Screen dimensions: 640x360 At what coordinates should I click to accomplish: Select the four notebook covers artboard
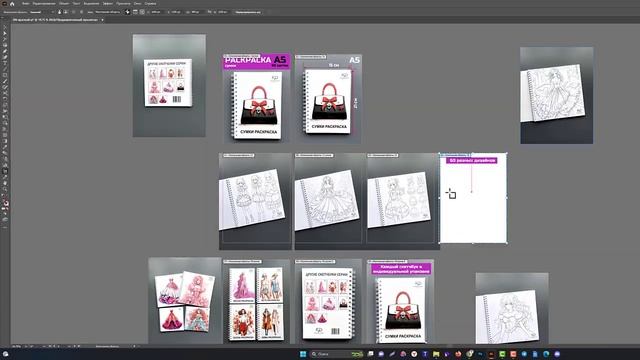[x=256, y=301]
